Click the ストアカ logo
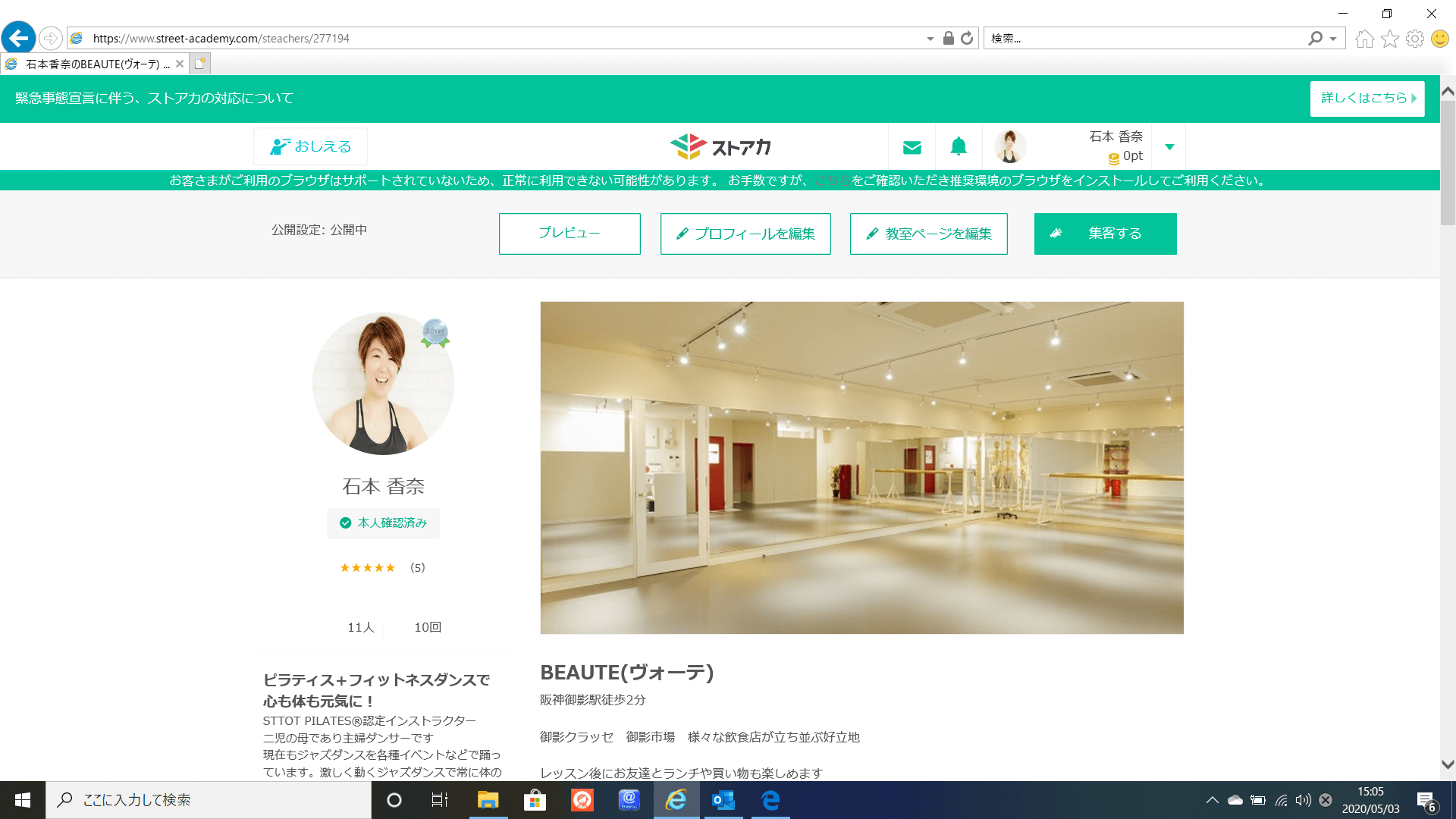This screenshot has width=1456, height=819. (x=720, y=146)
